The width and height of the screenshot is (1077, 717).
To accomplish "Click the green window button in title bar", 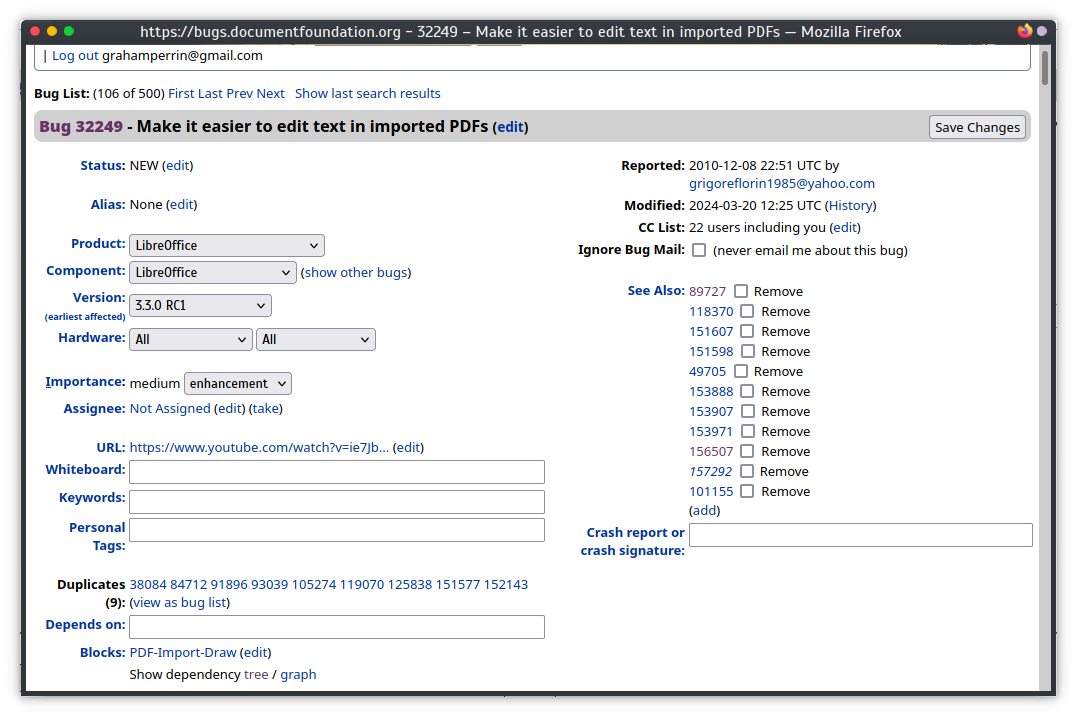I will point(68,32).
